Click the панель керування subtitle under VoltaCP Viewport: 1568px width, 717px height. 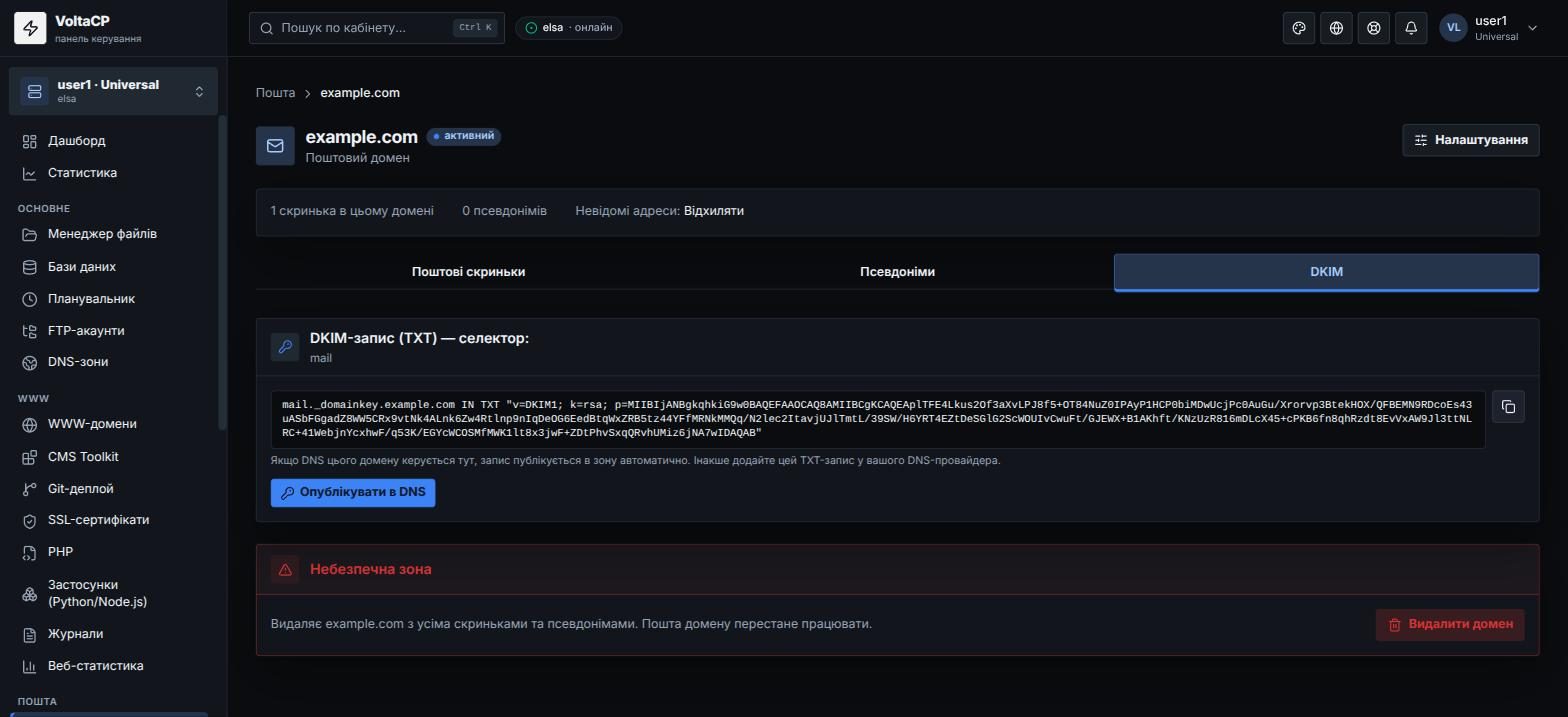pos(98,39)
